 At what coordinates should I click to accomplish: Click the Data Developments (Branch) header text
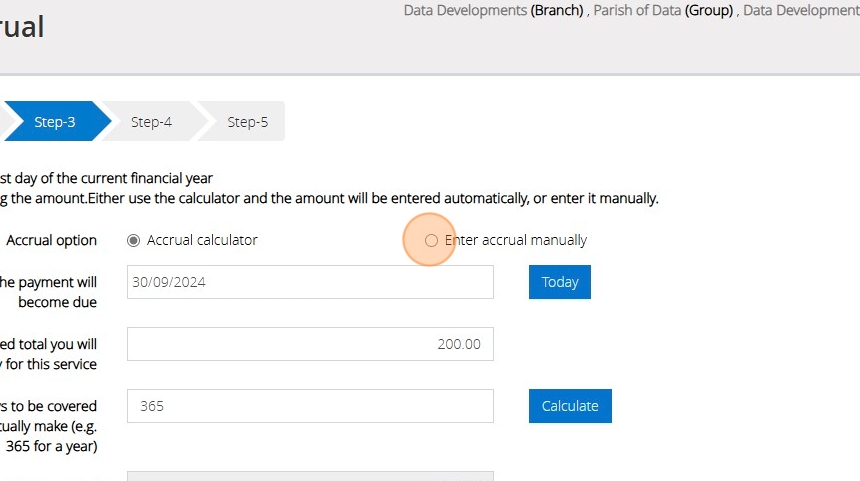click(x=492, y=11)
